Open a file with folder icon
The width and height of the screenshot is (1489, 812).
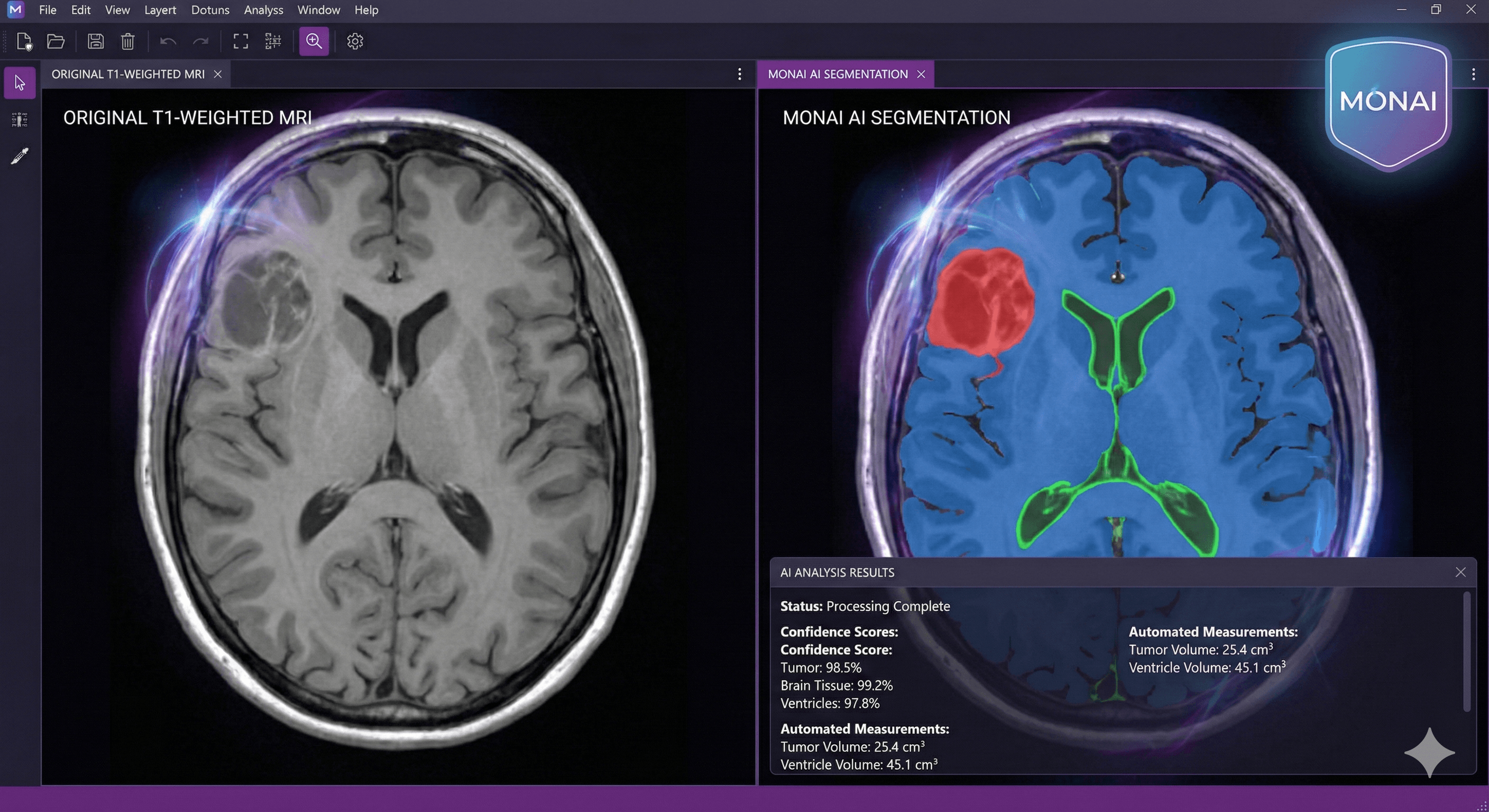[56, 41]
